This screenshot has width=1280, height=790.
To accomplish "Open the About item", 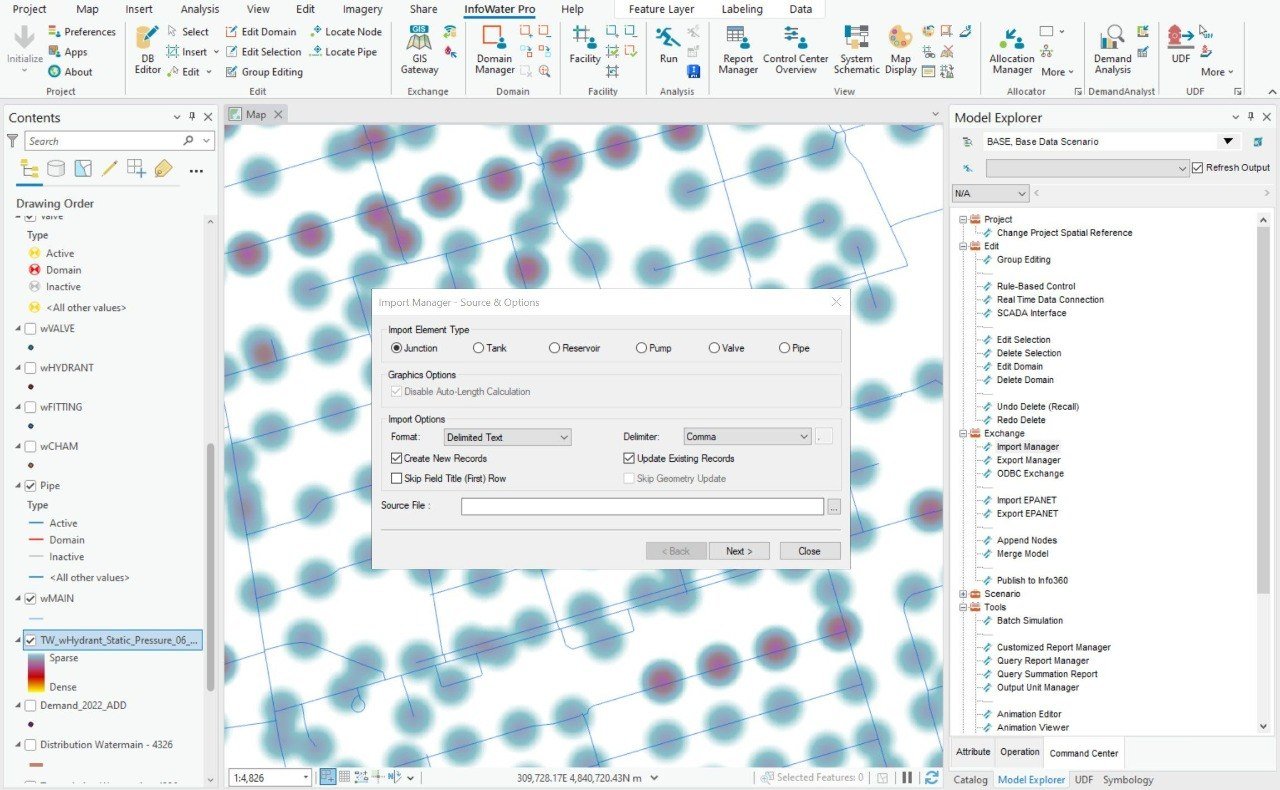I will tap(69, 72).
